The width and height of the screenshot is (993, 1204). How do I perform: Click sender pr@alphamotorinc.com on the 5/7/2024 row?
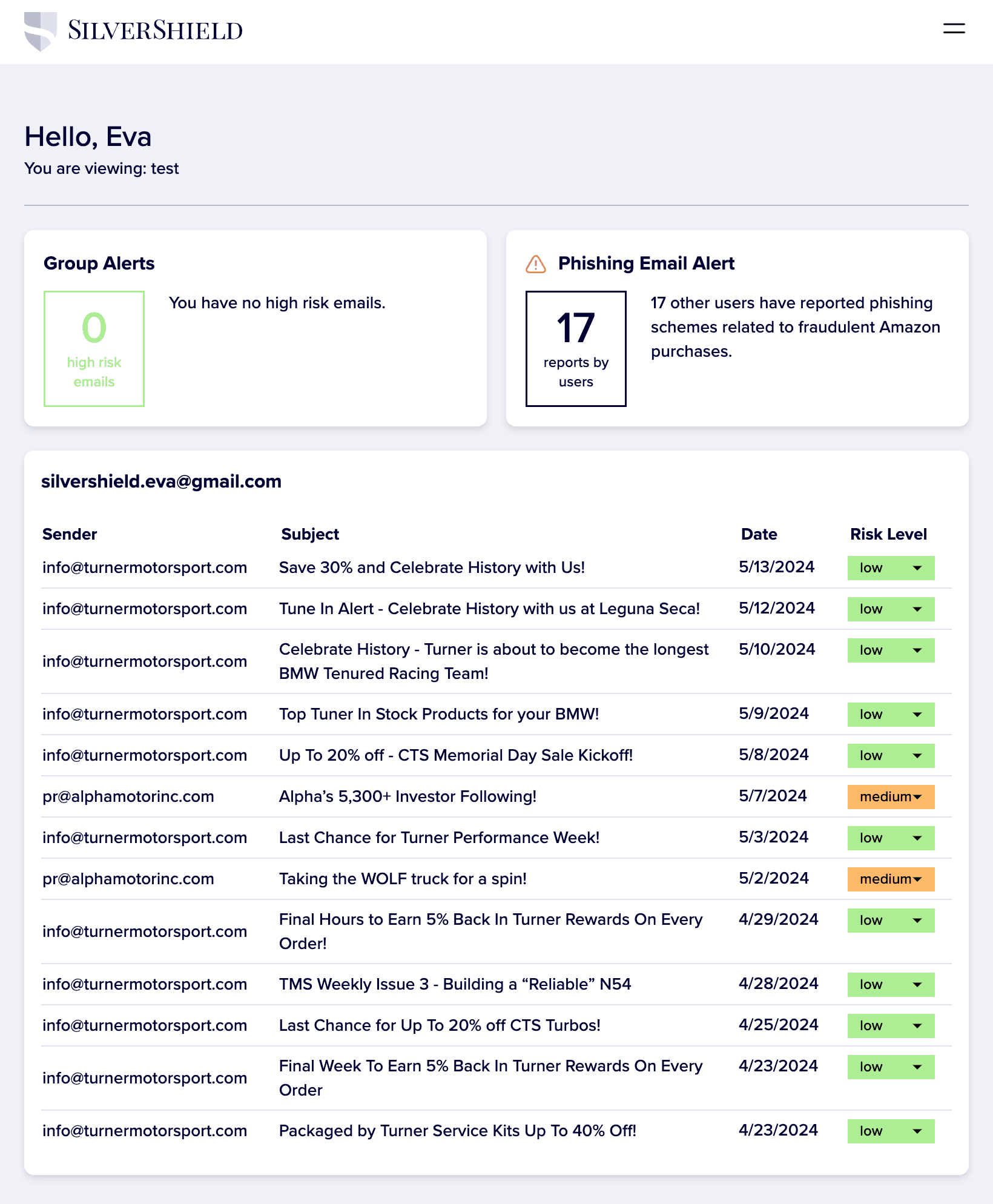128,796
